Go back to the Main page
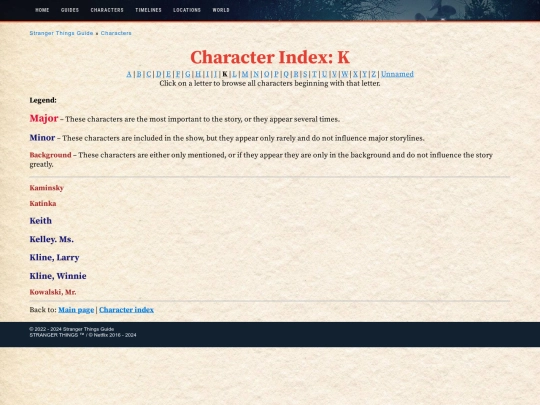The width and height of the screenshot is (540, 405). pos(76,310)
